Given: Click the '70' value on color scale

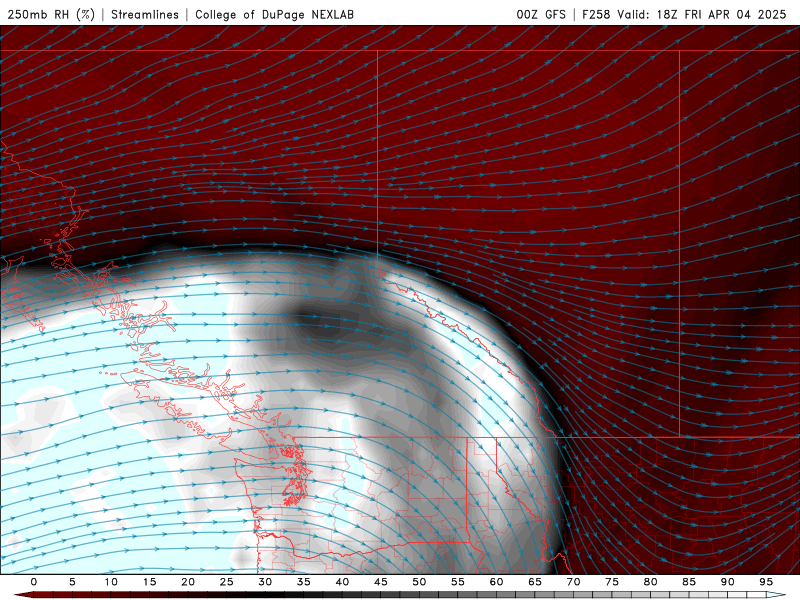Looking at the screenshot, I should (573, 582).
